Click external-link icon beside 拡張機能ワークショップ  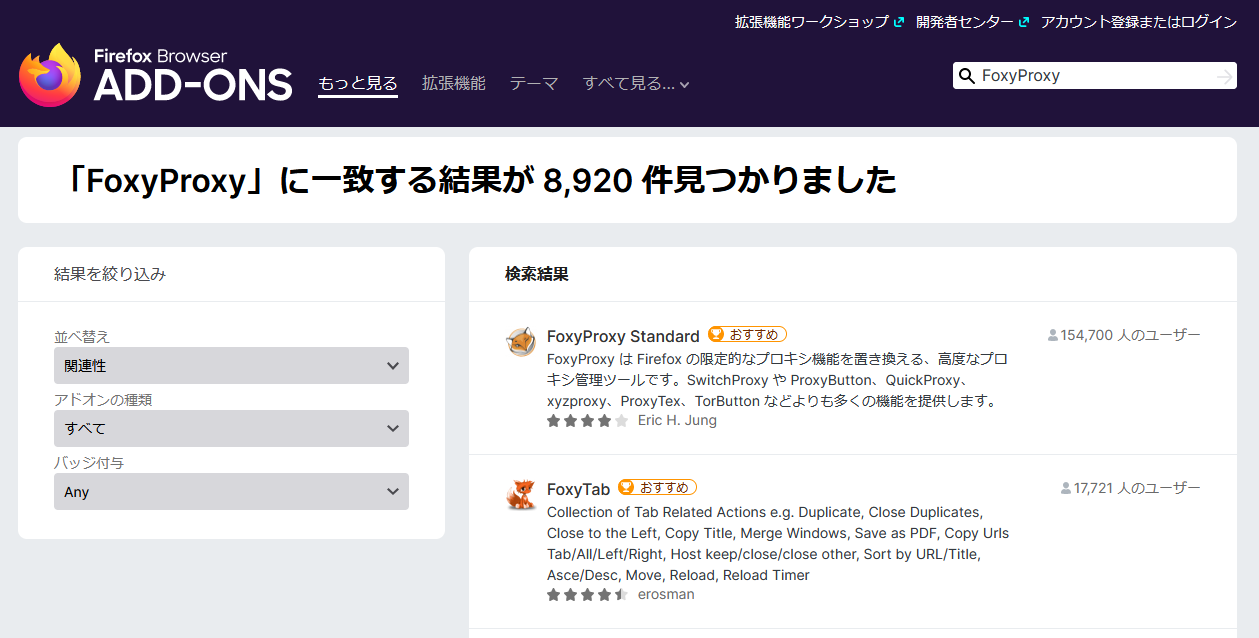(x=898, y=22)
